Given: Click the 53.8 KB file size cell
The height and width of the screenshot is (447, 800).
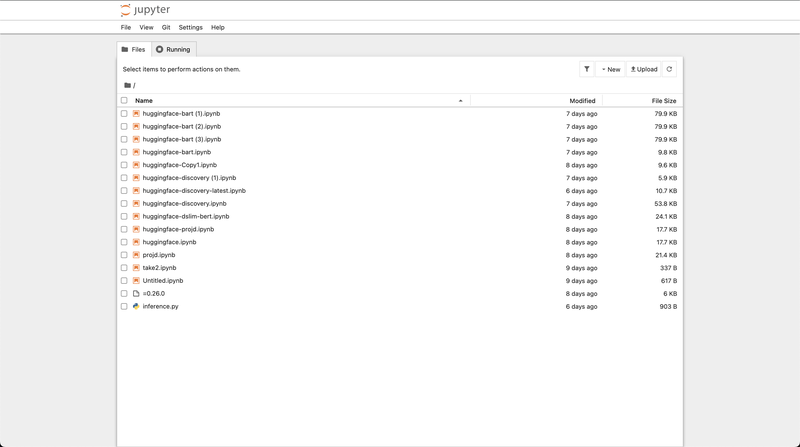Looking at the screenshot, I should [x=666, y=204].
